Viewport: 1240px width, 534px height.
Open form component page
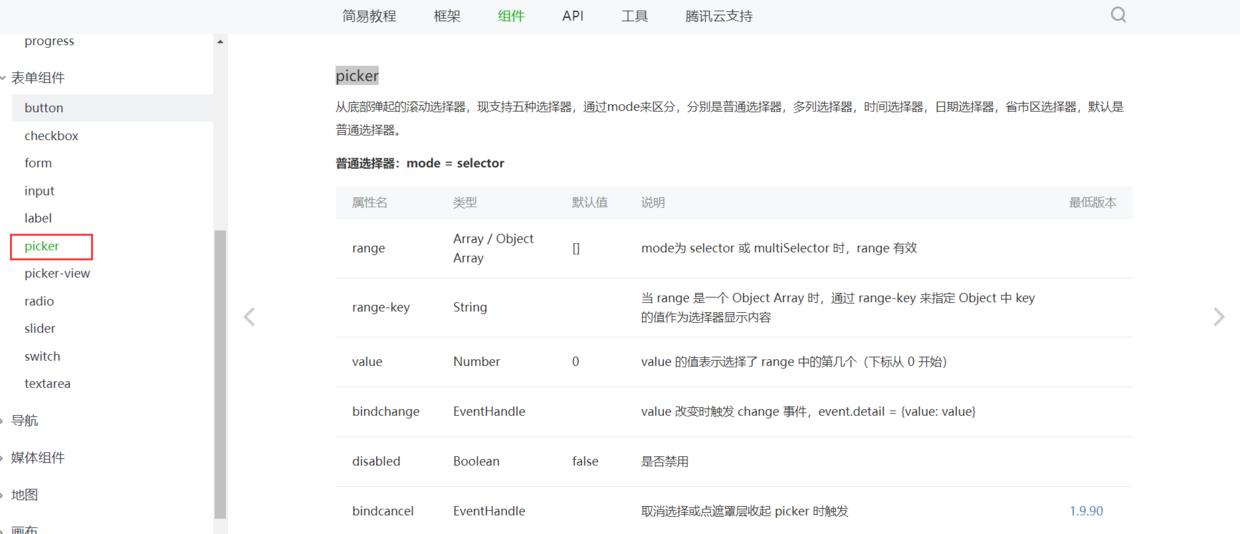(38, 163)
